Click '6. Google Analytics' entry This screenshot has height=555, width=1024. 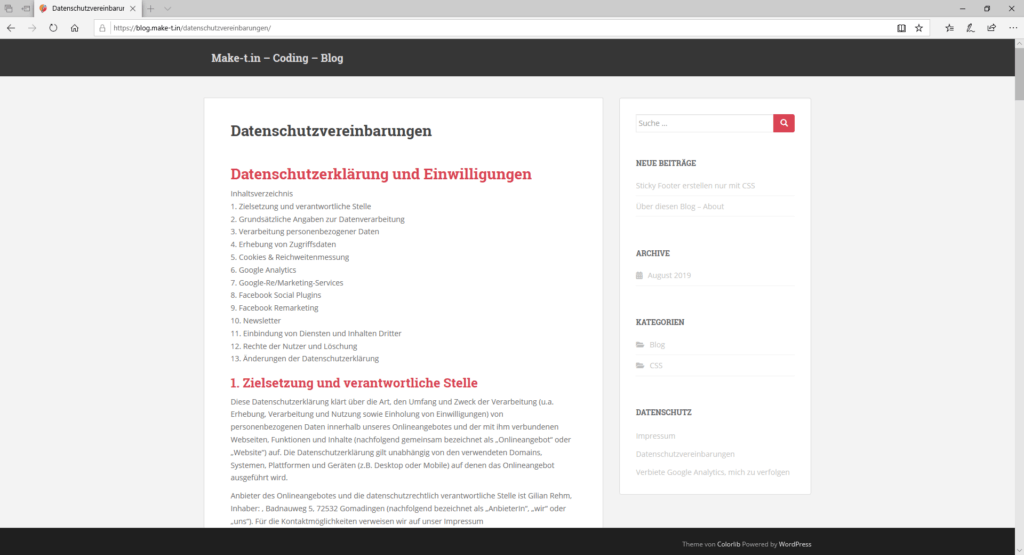(263, 270)
